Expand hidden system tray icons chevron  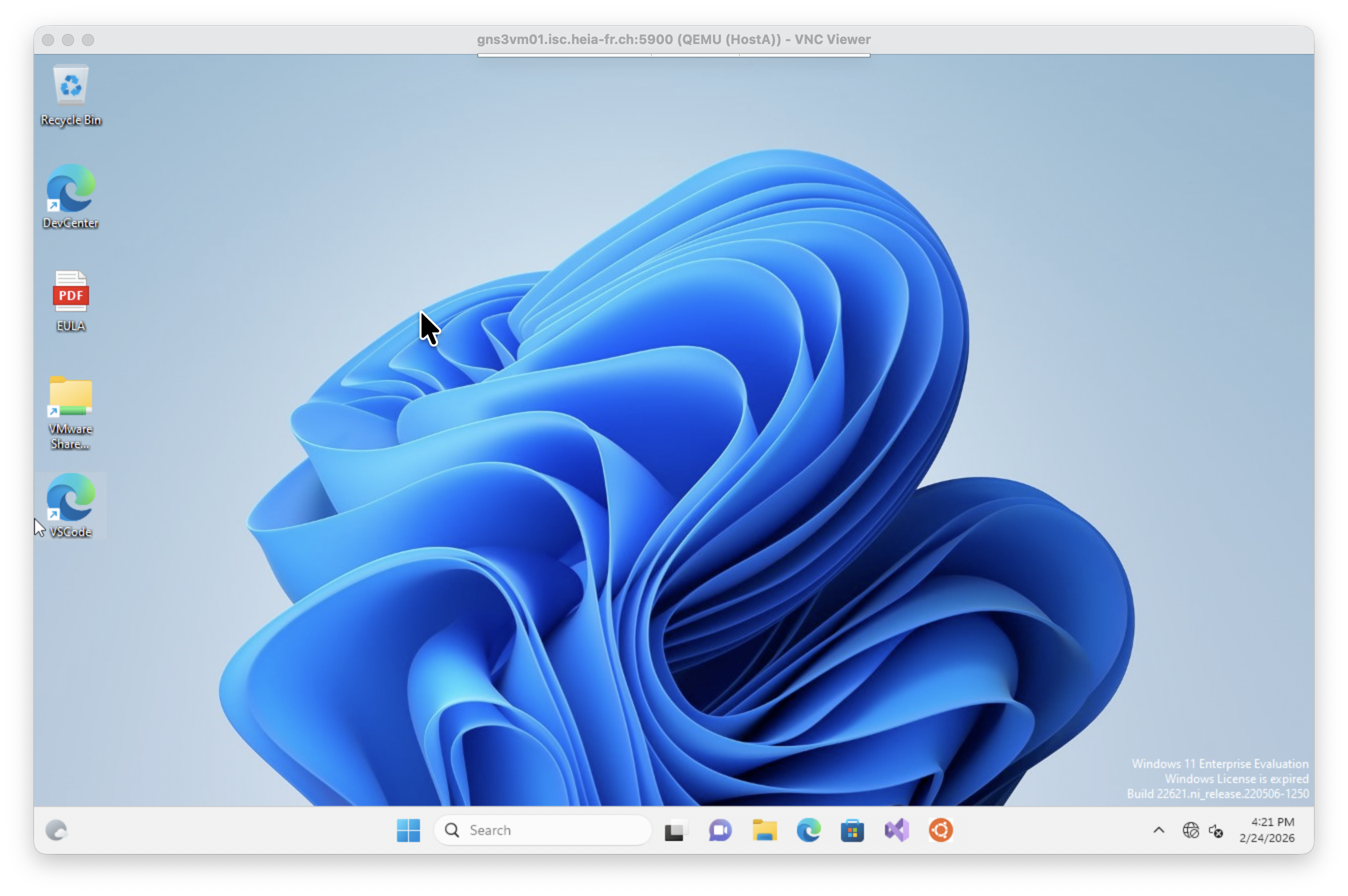click(x=1158, y=829)
